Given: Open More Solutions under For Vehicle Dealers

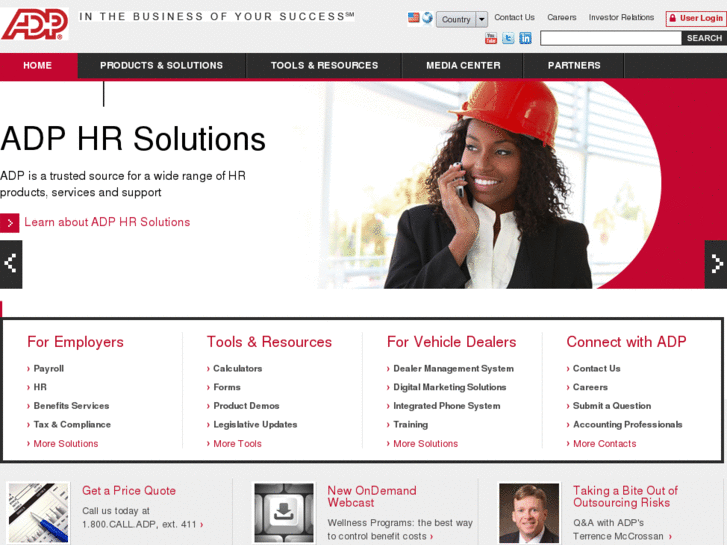Looking at the screenshot, I should (426, 443).
